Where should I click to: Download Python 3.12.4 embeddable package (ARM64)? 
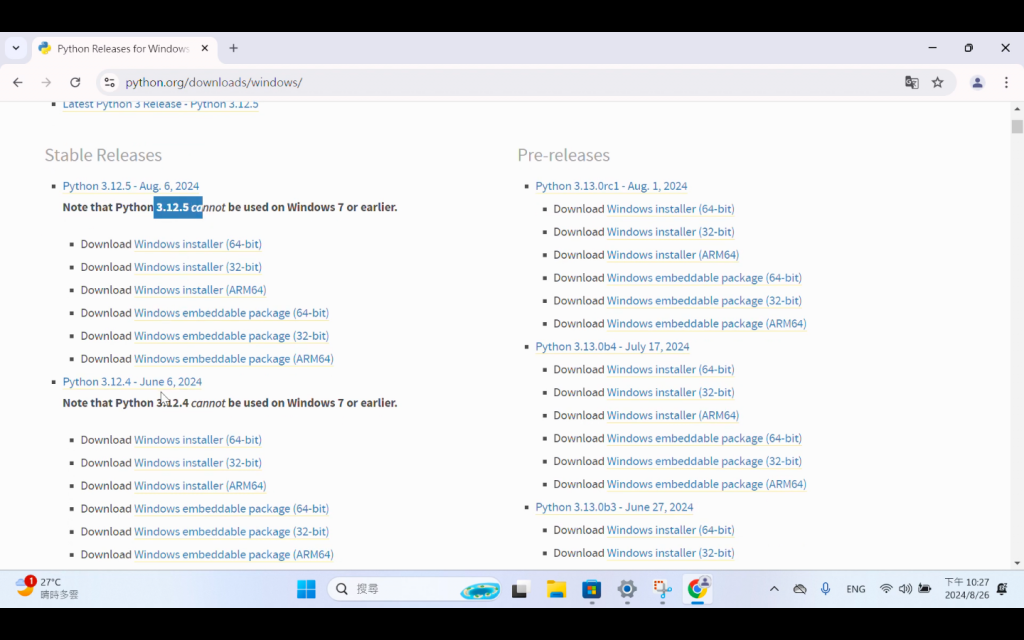(234, 554)
